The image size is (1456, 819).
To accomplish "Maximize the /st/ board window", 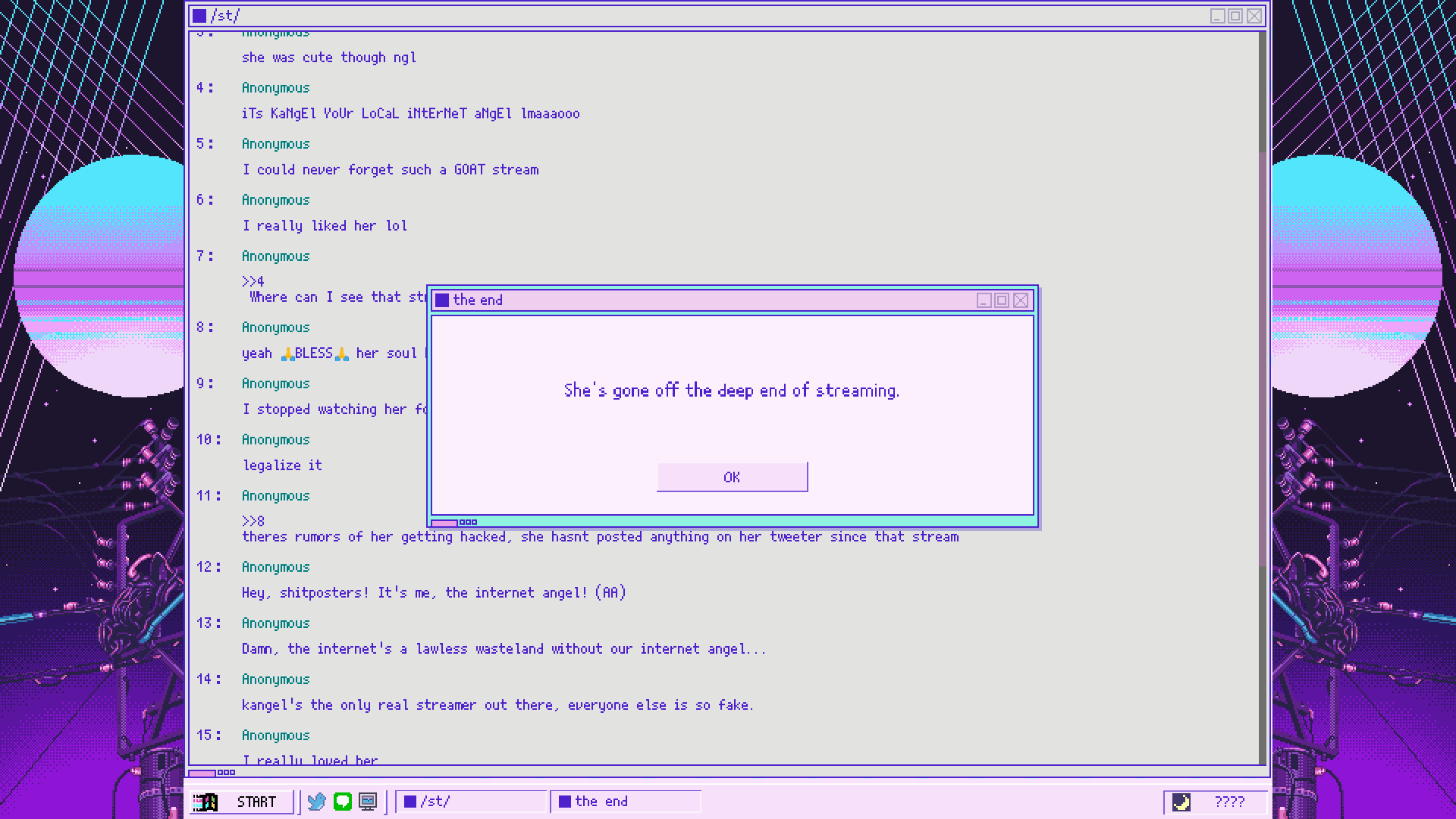I will point(1235,16).
